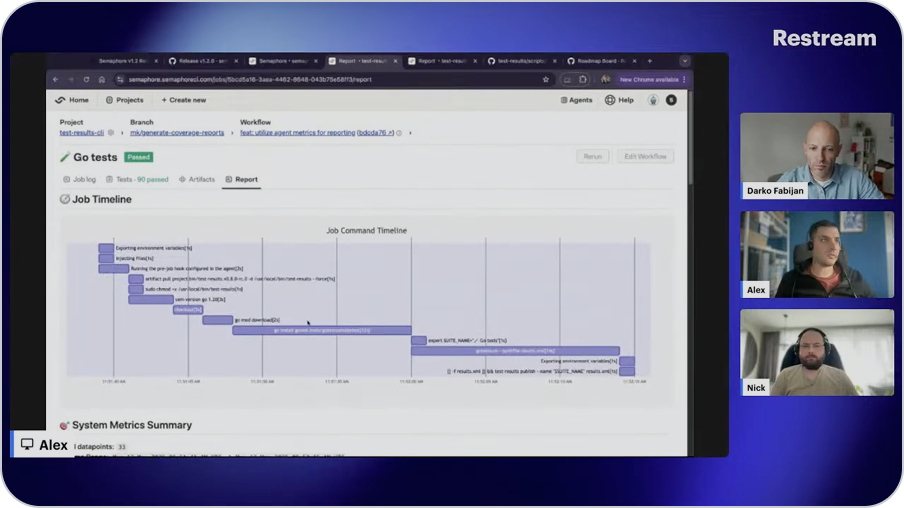Switch to the Roadmap Board tab
Image resolution: width=904 pixels, height=508 pixels.
(x=601, y=61)
